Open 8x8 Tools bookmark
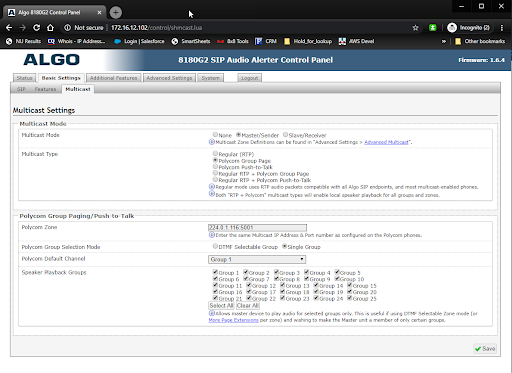The image size is (512, 373). pos(233,41)
